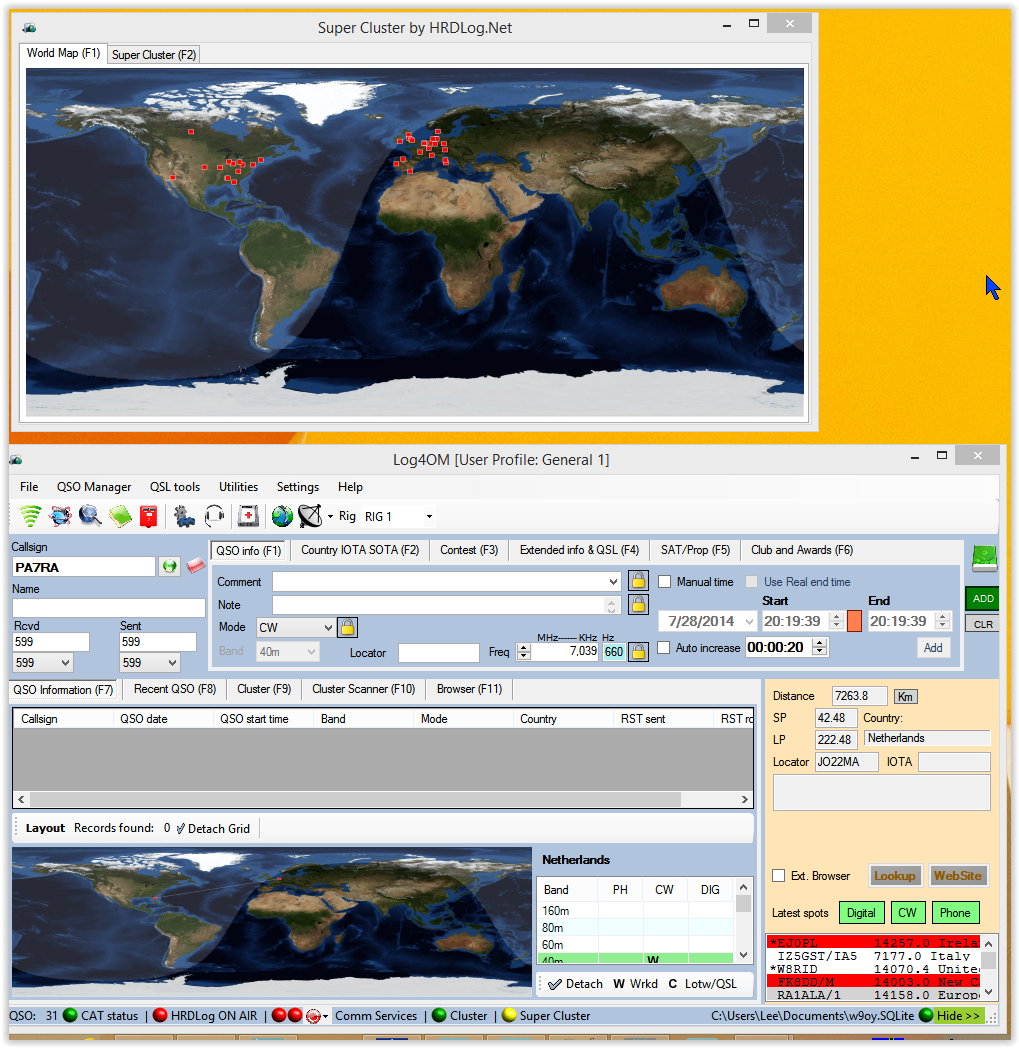Image resolution: width=1019 pixels, height=1048 pixels.
Task: Click the Km distance unit toggle
Action: click(905, 696)
